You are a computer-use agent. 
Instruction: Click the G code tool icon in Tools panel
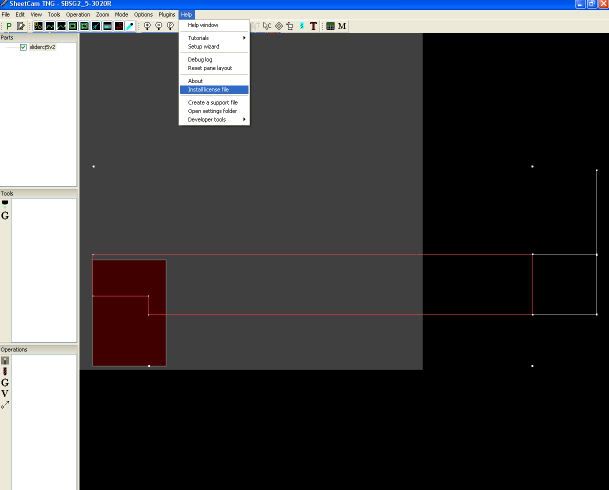pos(5,215)
